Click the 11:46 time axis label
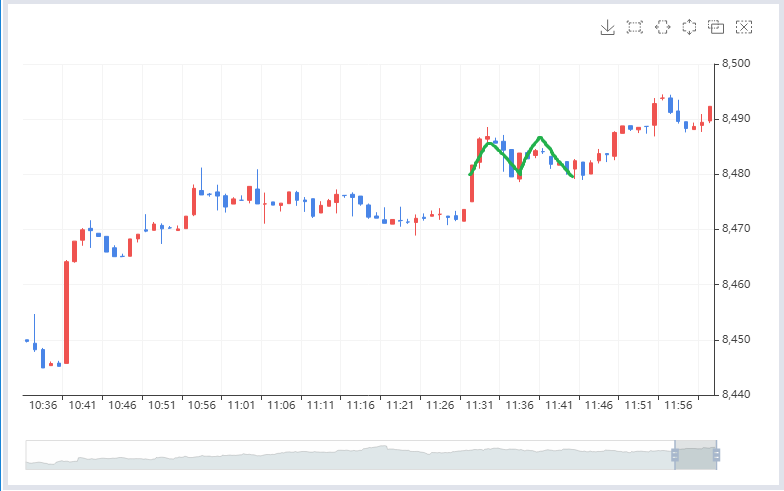 click(x=598, y=406)
